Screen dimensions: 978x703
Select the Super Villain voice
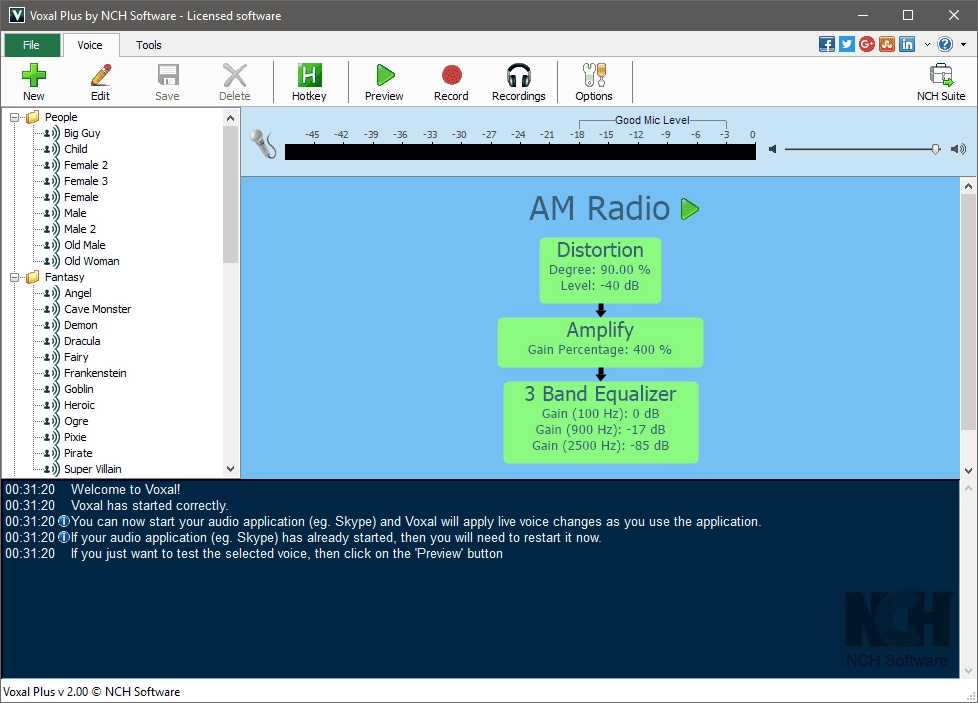pos(92,469)
